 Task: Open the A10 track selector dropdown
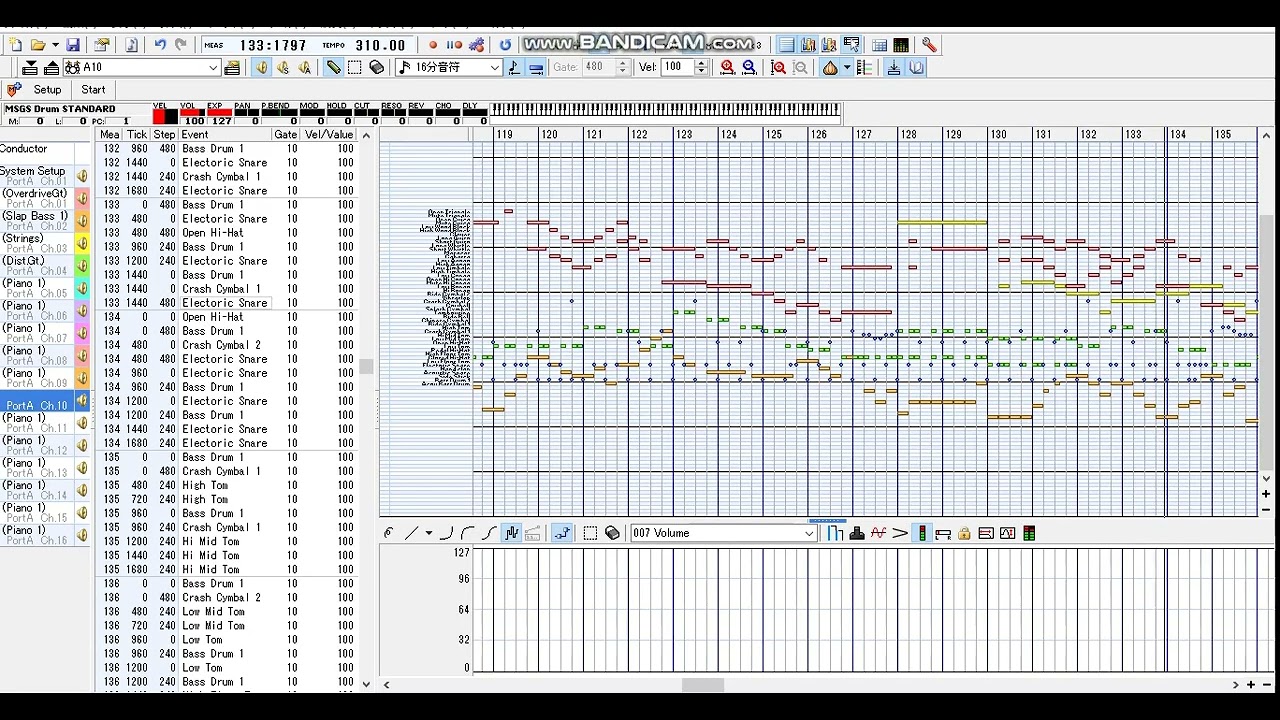213,67
